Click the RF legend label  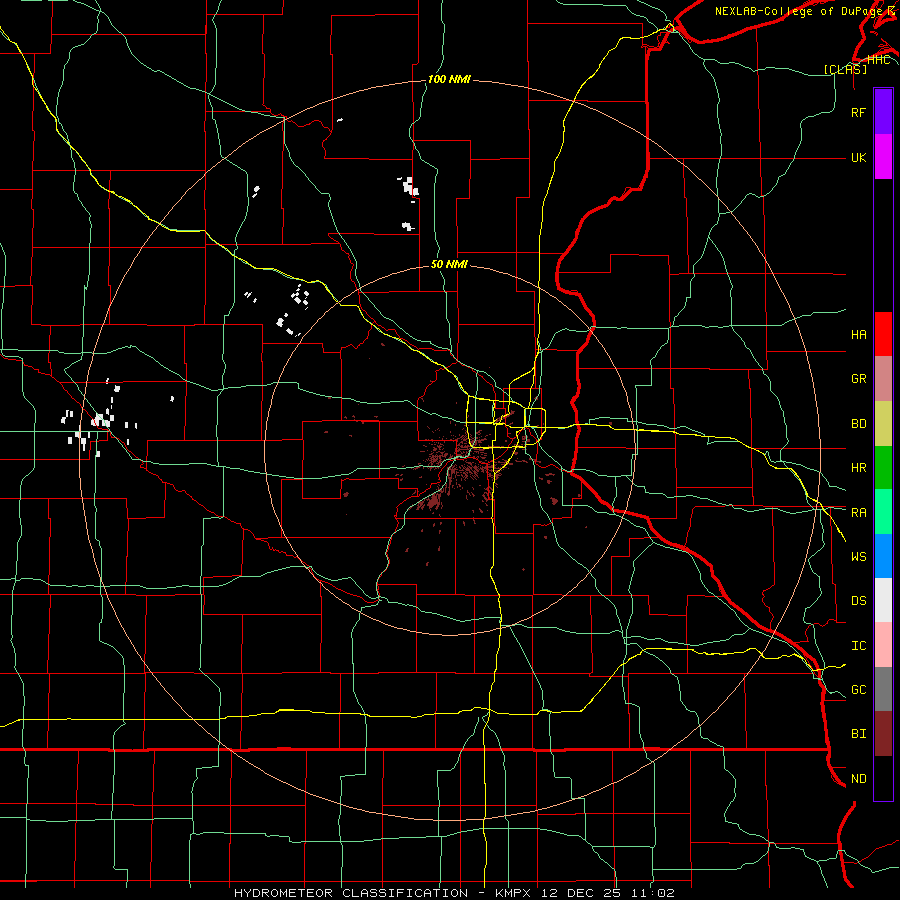(858, 112)
